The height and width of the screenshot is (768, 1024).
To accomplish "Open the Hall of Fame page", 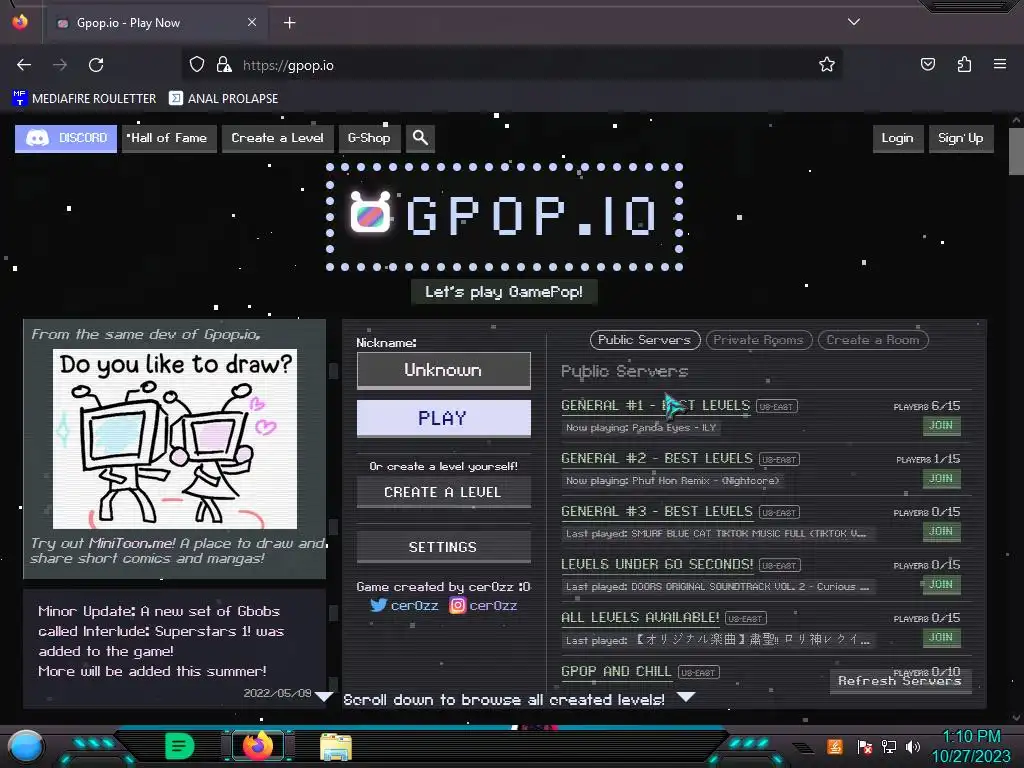I will pyautogui.click(x=169, y=138).
